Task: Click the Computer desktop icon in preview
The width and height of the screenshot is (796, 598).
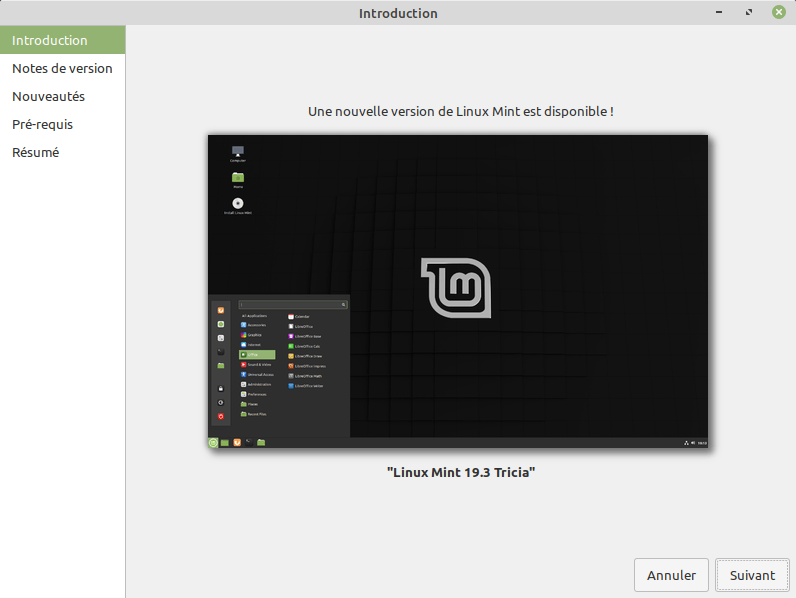Action: point(238,152)
